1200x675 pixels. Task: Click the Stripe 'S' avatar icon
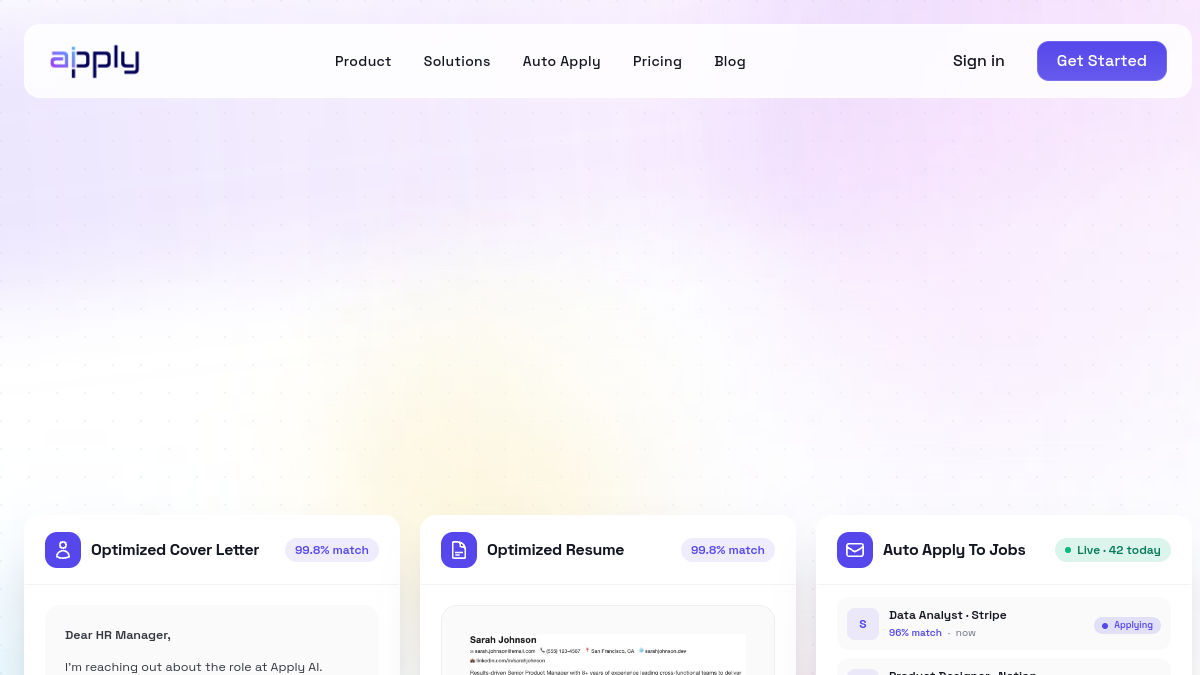(x=863, y=624)
